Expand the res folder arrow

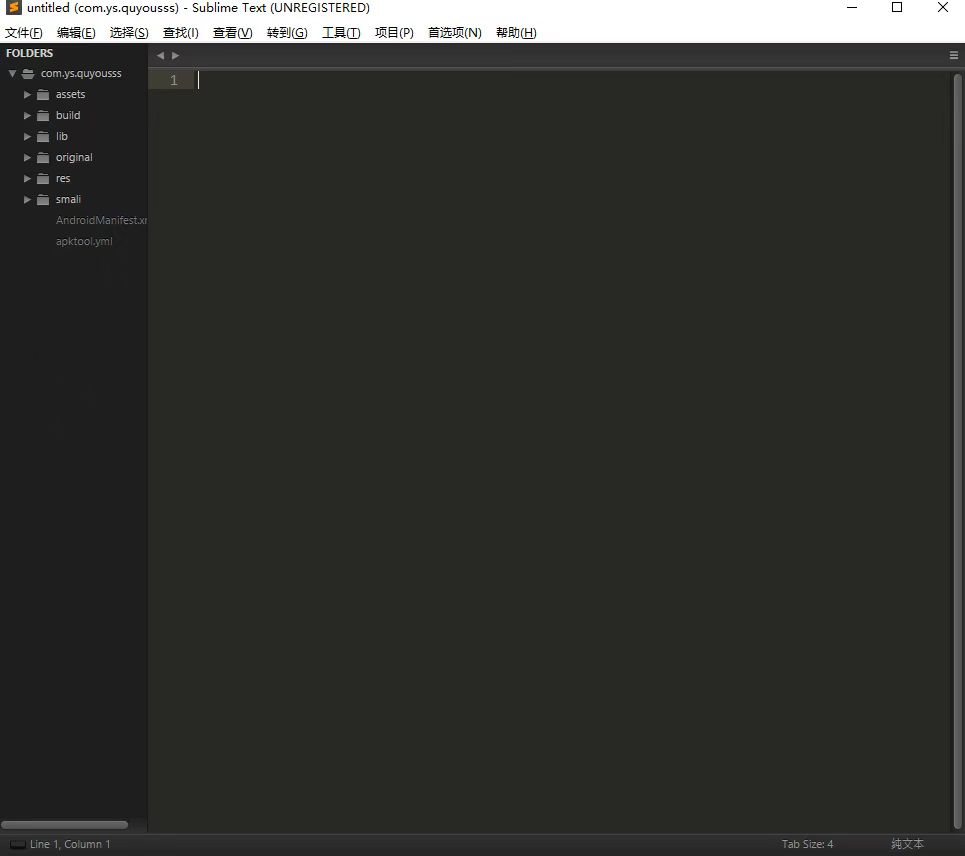click(x=28, y=178)
